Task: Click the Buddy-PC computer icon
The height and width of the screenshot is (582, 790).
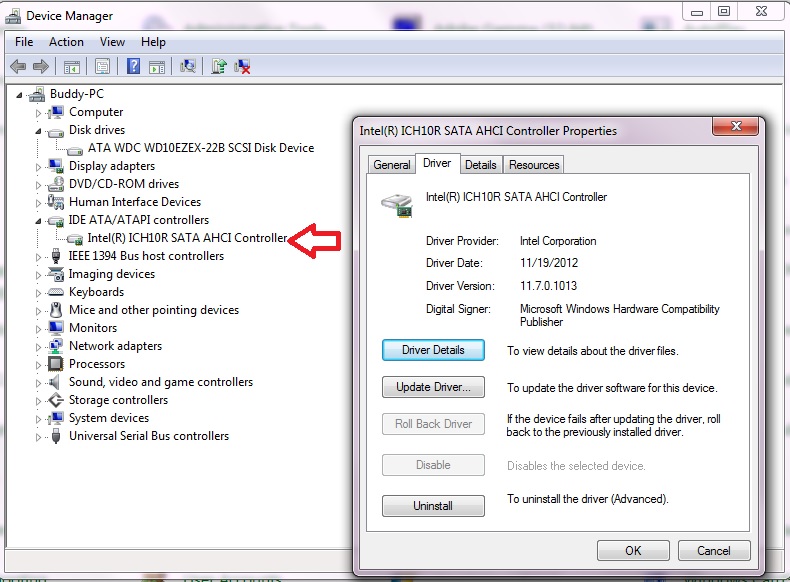Action: (x=37, y=94)
